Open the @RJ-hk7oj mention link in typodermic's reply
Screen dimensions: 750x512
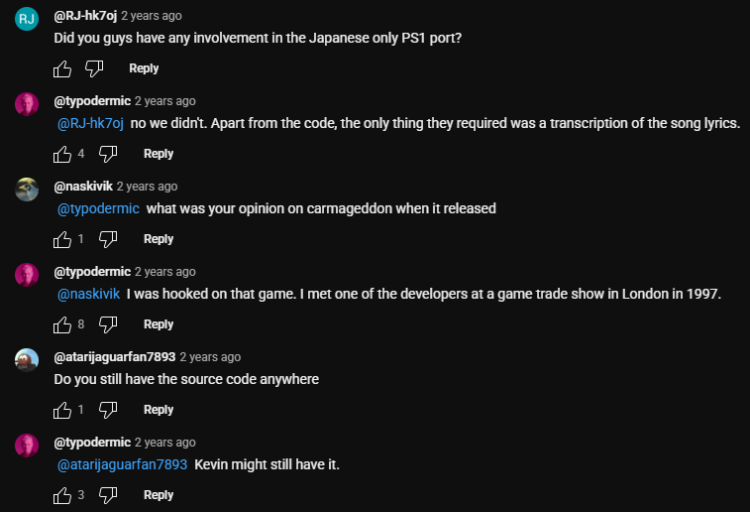click(x=90, y=123)
